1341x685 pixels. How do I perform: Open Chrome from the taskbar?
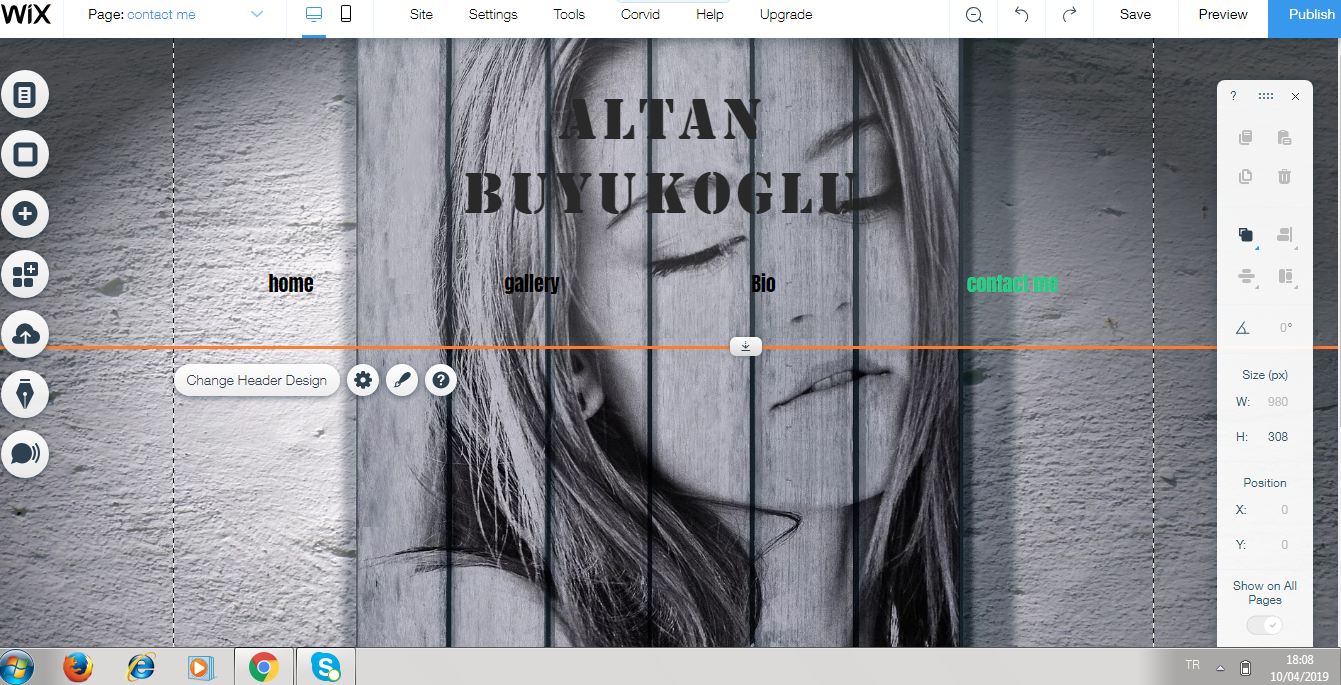point(264,666)
